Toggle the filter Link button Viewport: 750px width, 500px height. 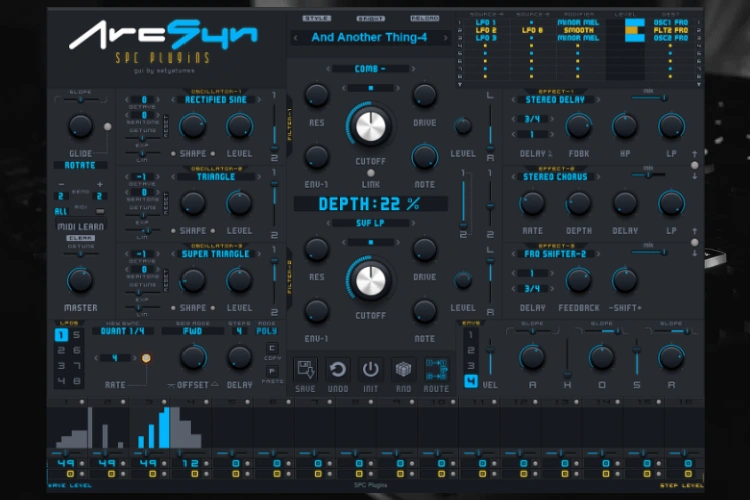[x=370, y=173]
